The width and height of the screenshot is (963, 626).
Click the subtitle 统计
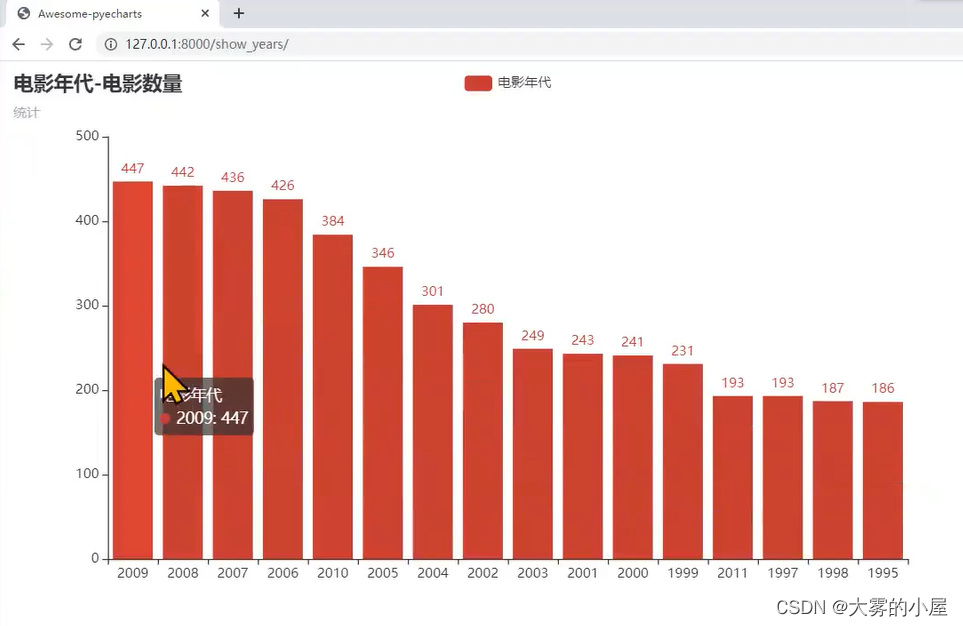click(26, 112)
